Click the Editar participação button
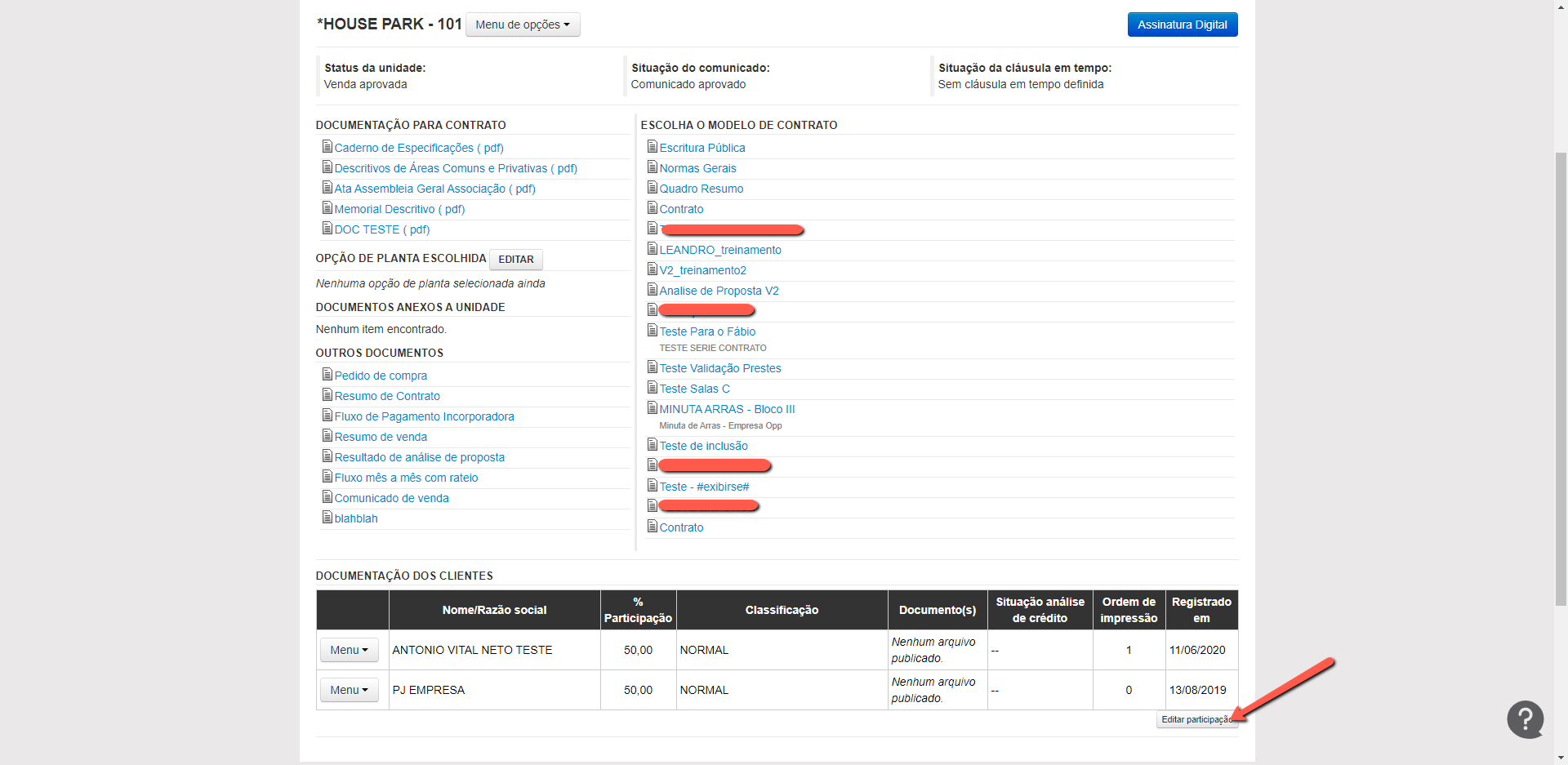 (1196, 719)
